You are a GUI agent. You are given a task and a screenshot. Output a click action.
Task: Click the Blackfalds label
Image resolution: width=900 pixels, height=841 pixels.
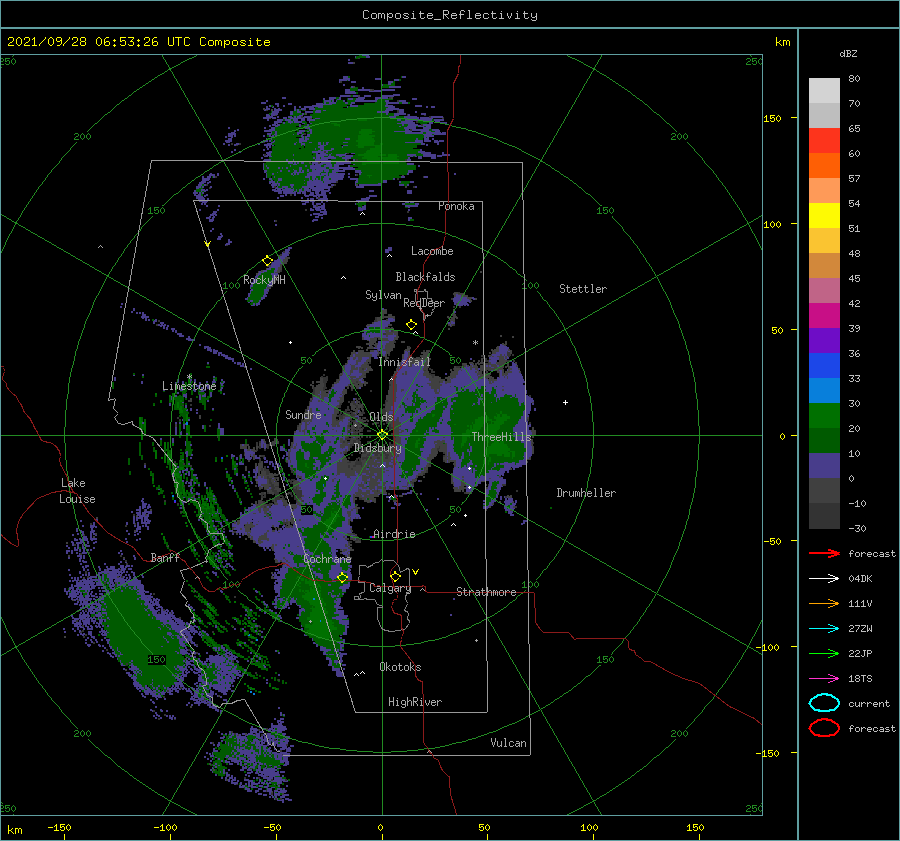coord(425,277)
